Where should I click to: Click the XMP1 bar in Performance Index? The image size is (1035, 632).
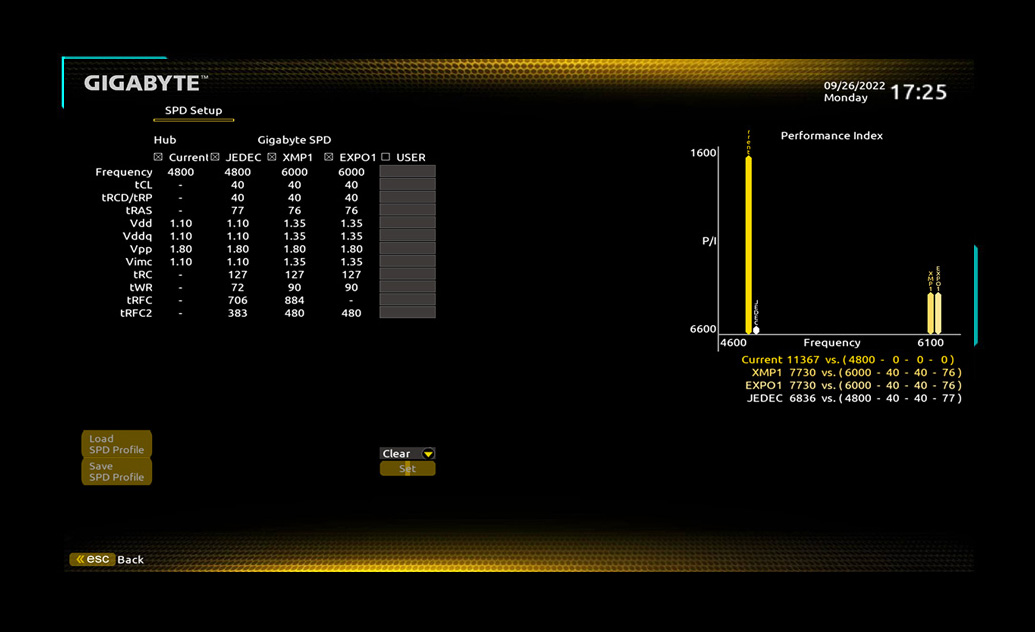coord(930,313)
